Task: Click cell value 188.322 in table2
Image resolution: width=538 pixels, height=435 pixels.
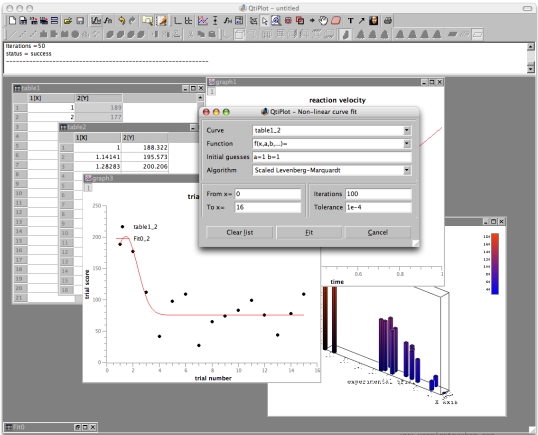Action: coord(145,147)
